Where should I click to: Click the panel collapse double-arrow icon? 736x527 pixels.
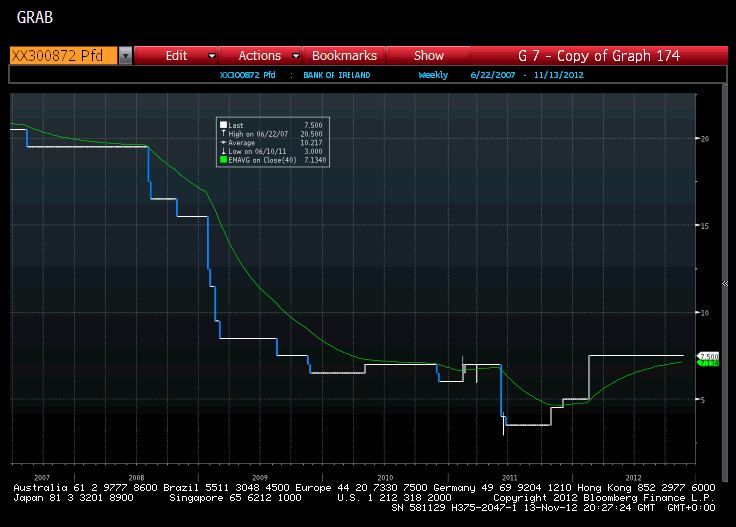725,283
